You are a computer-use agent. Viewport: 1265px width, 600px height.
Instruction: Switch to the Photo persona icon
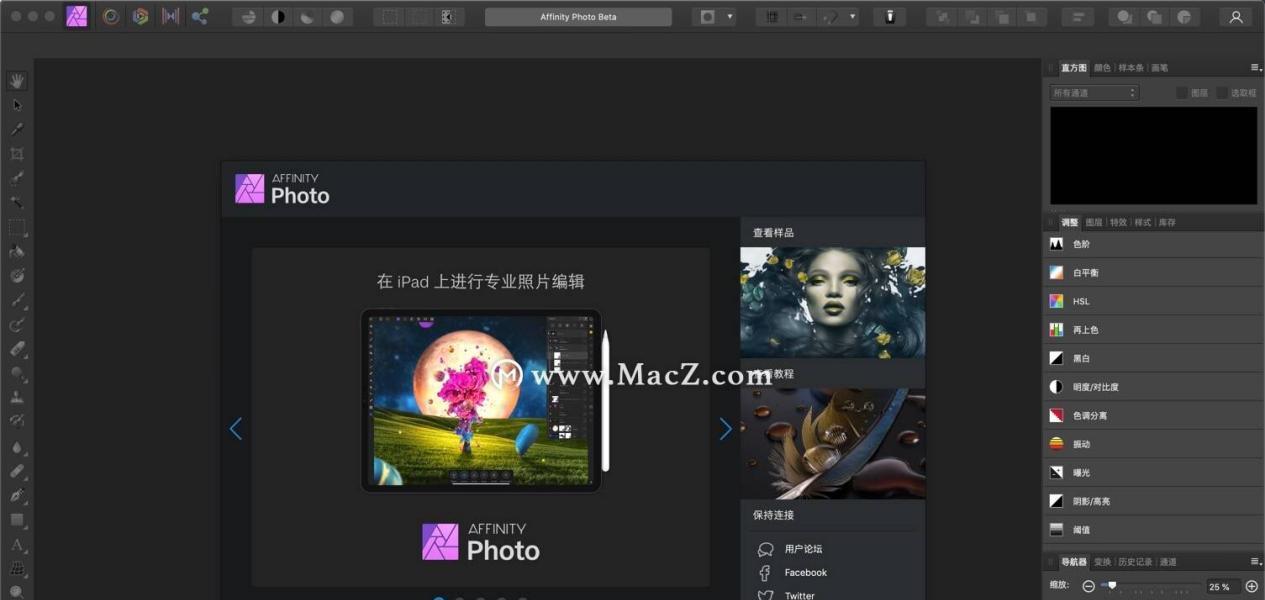coord(77,16)
